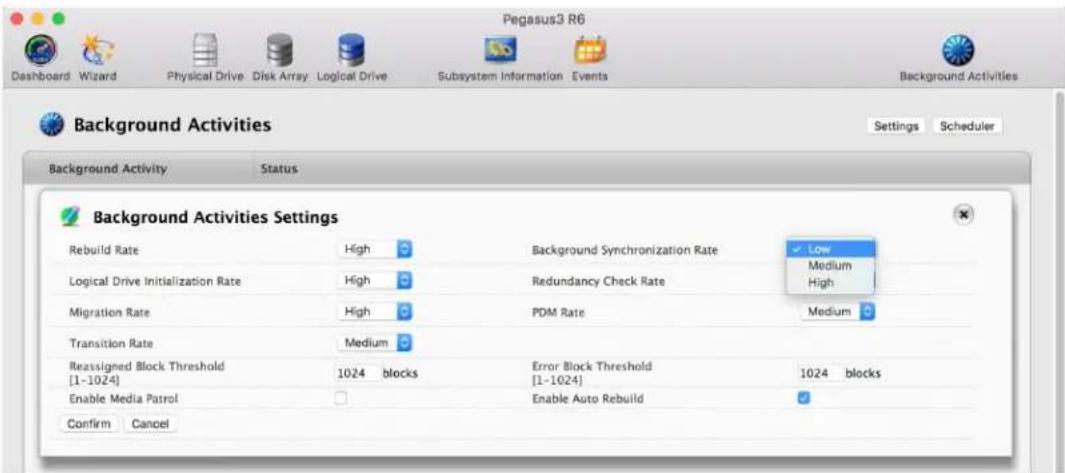
Task: Click the yellow minimize window button
Action: tap(39, 18)
